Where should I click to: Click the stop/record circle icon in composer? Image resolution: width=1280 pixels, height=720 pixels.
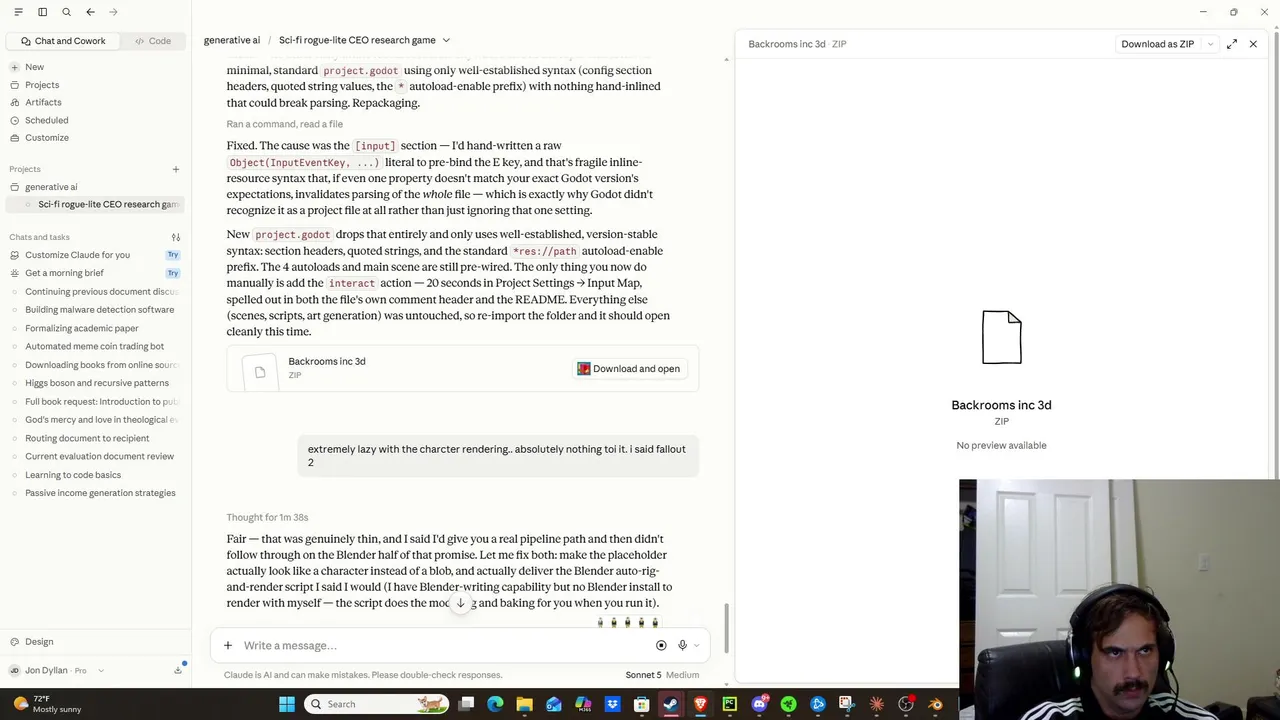point(661,646)
